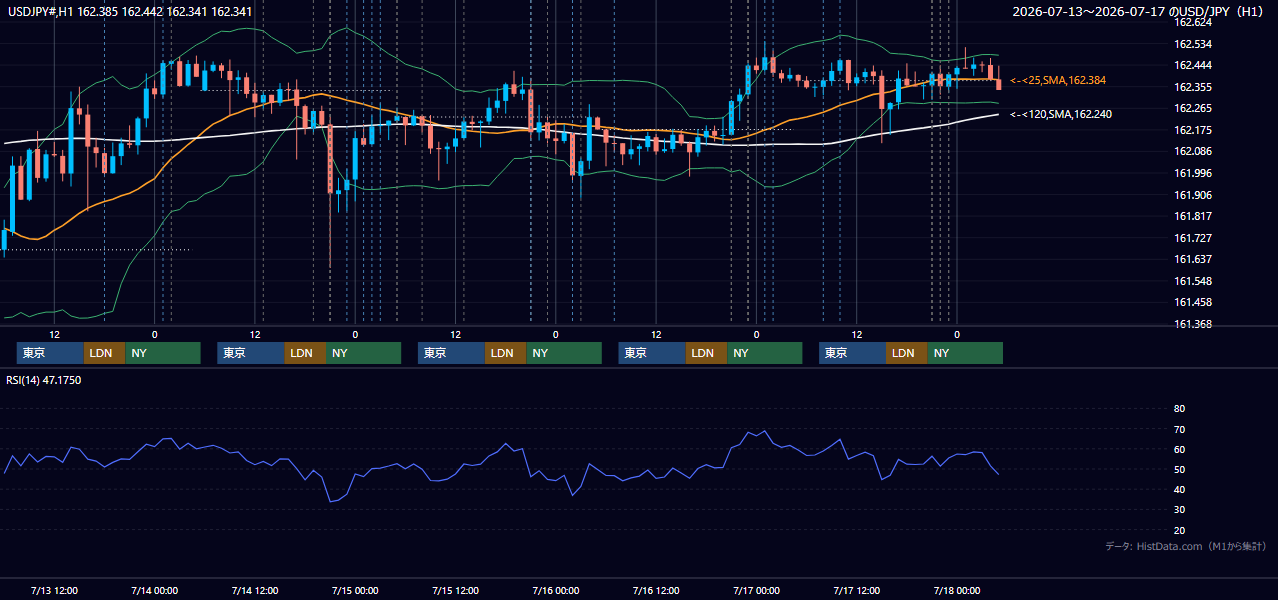
Task: Click price axis value 162.265
Action: [1192, 108]
